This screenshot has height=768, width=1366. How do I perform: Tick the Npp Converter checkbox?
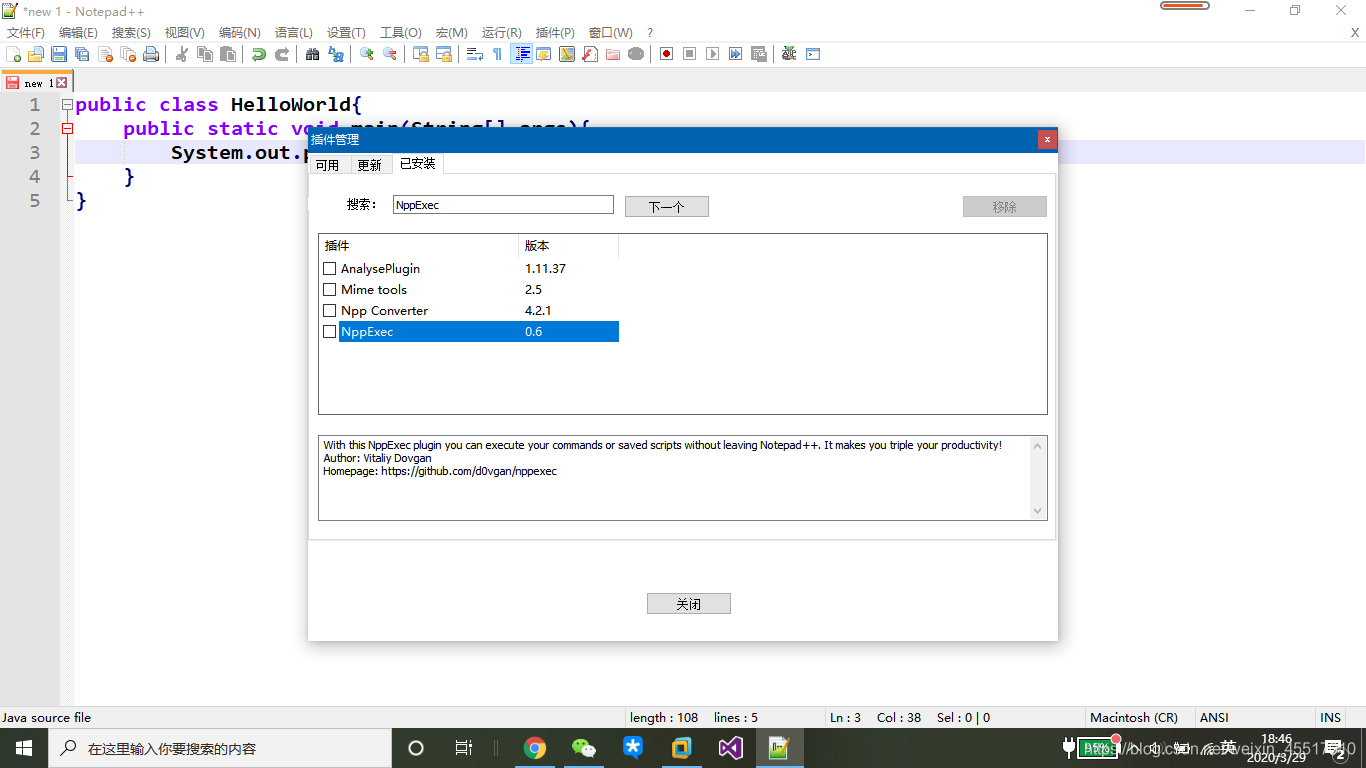pyautogui.click(x=330, y=311)
